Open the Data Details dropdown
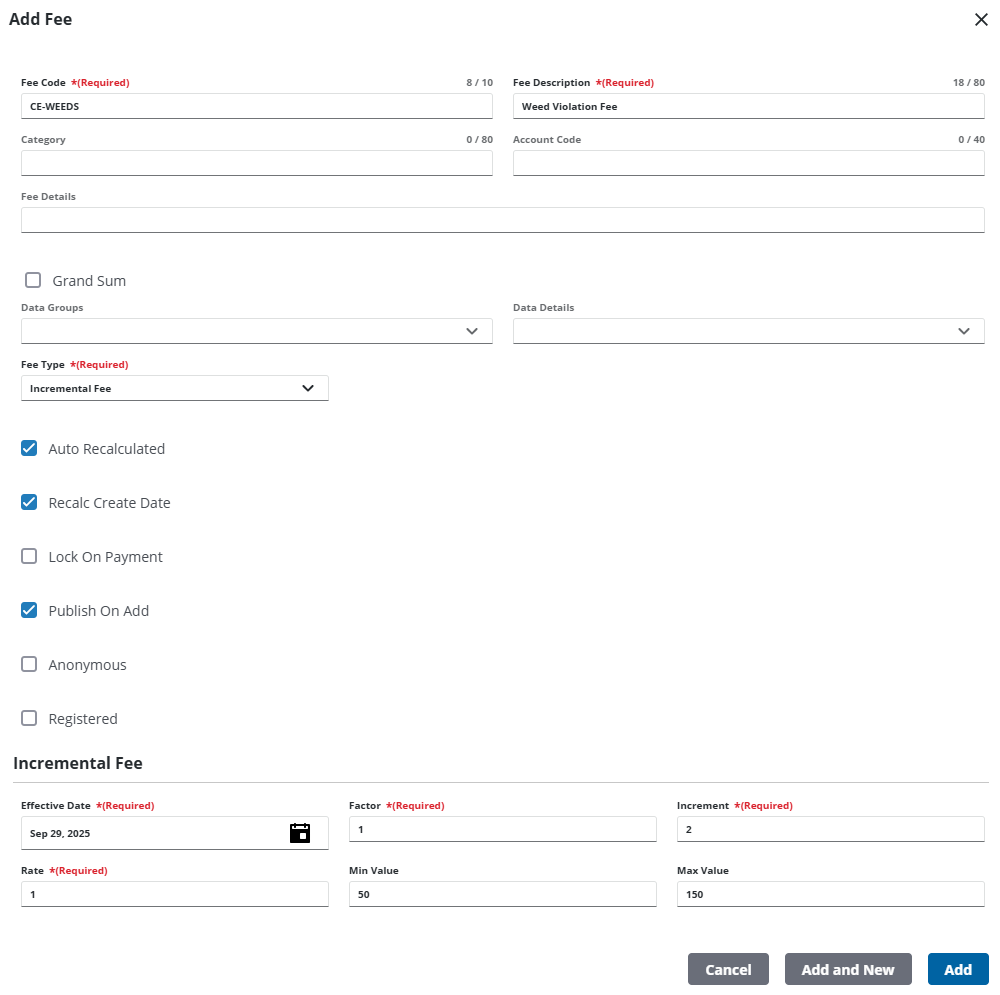The image size is (1000, 995). (748, 331)
